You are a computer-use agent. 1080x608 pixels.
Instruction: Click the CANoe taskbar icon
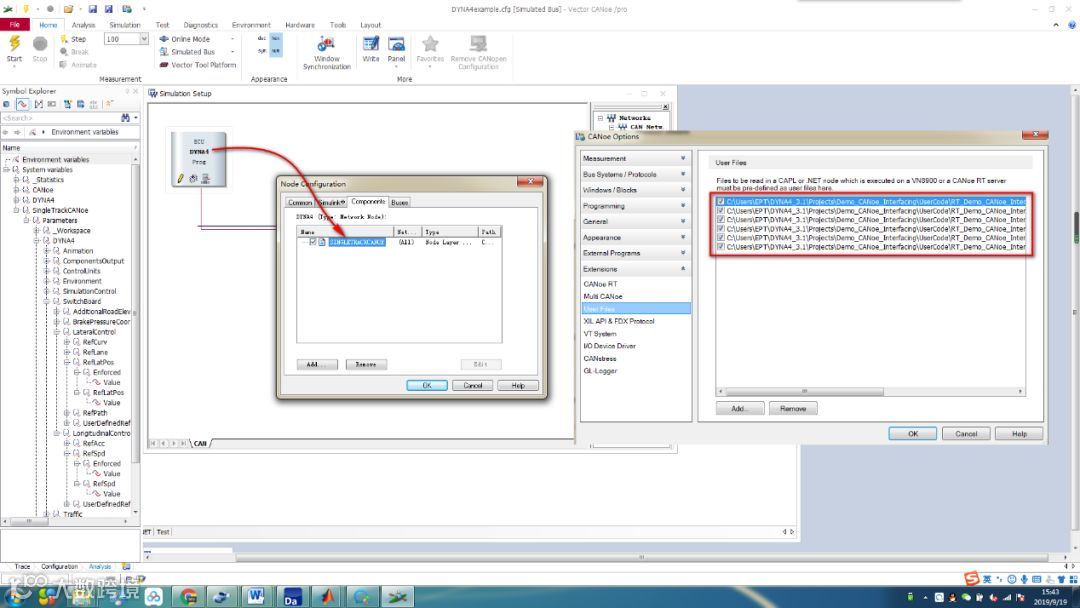click(397, 596)
